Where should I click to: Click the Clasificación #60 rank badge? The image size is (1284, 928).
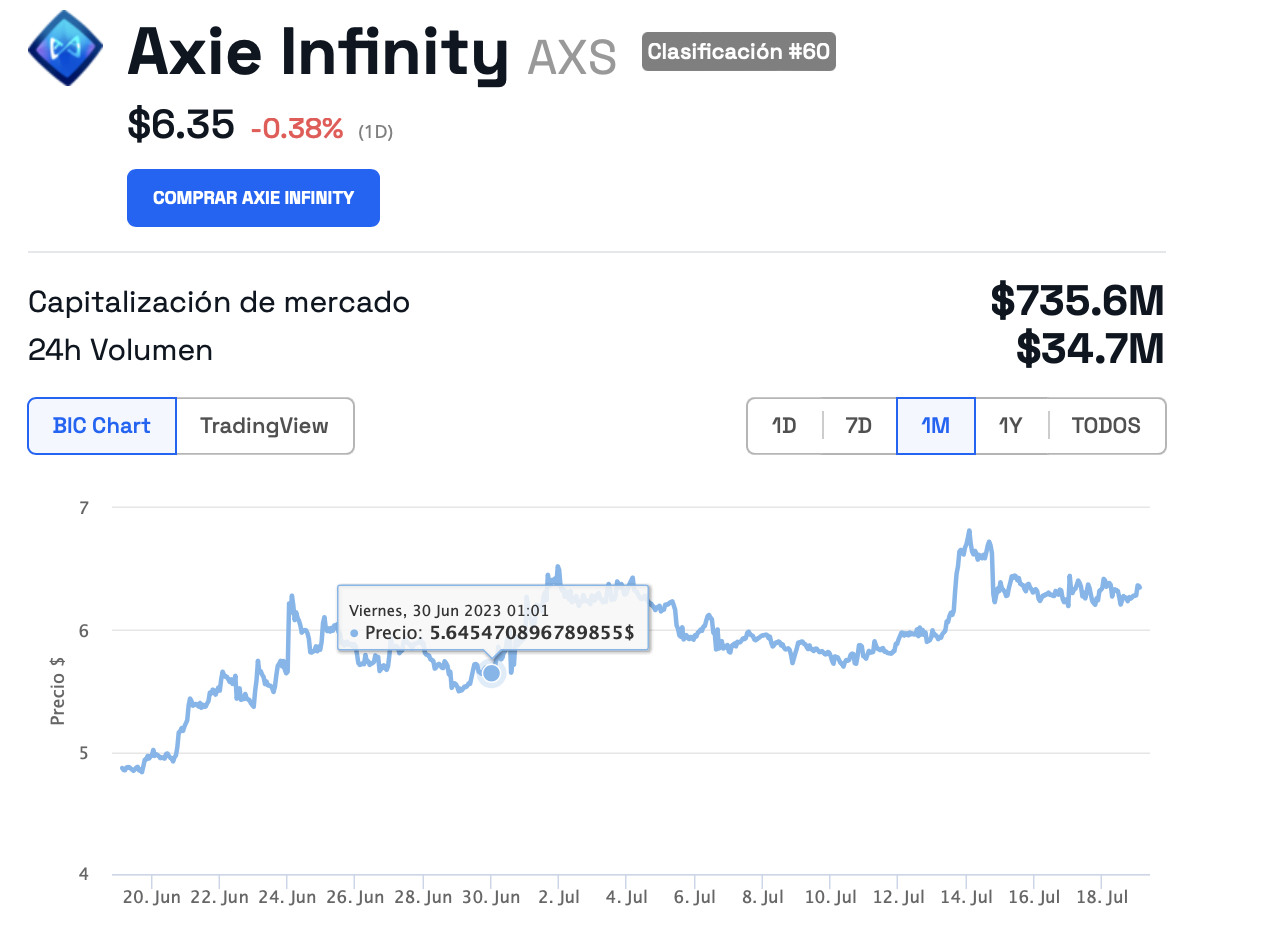coord(738,52)
